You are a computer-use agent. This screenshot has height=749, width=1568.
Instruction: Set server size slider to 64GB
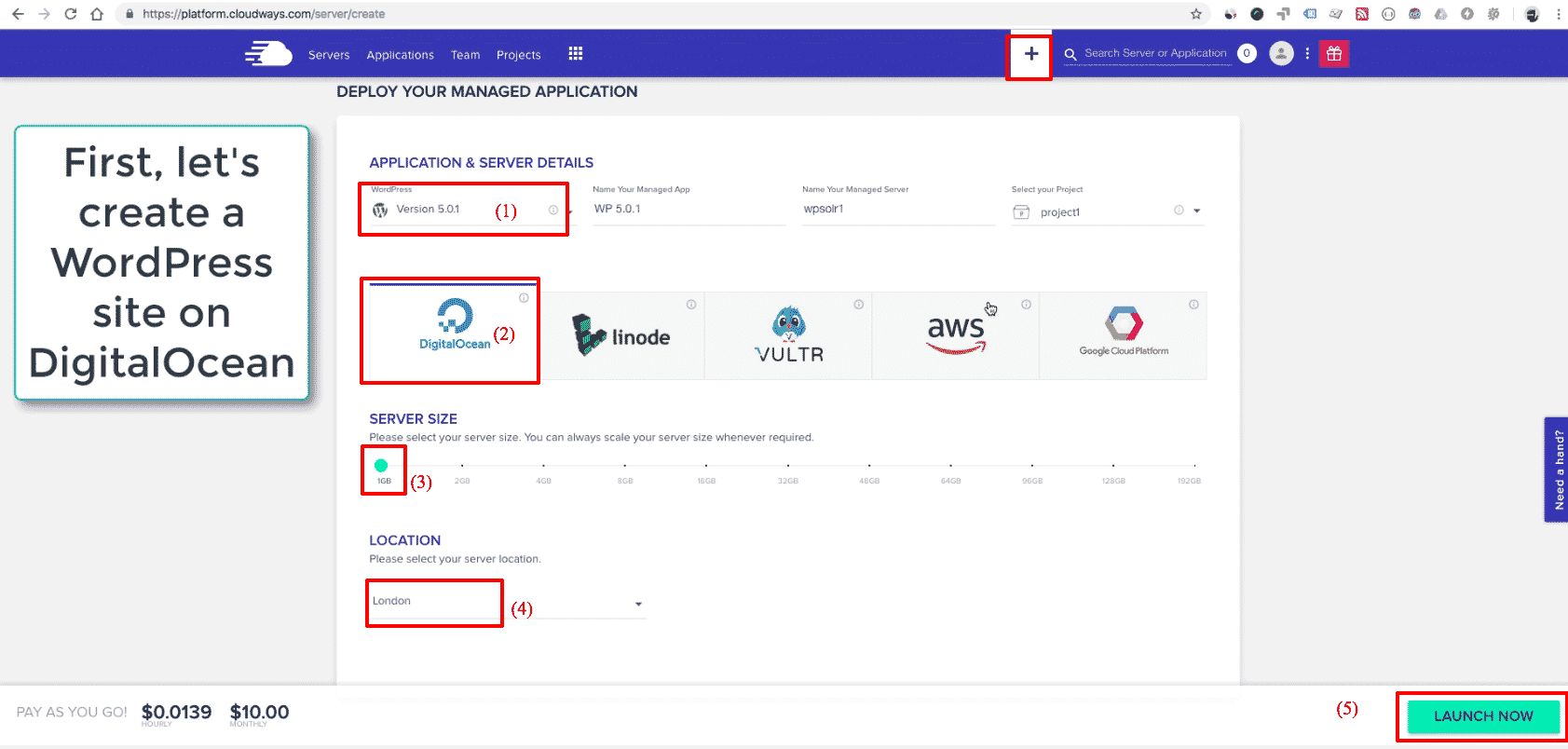950,466
